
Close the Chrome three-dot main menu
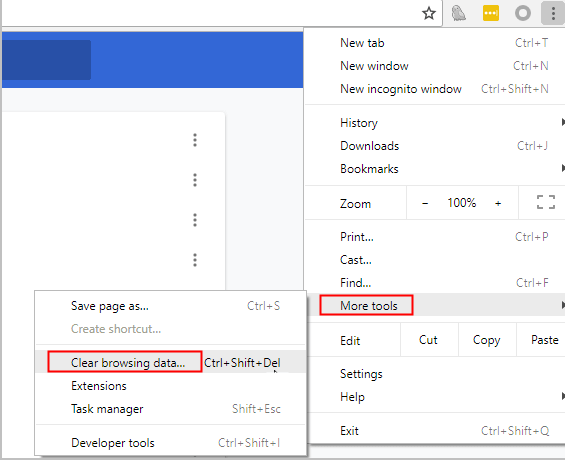pyautogui.click(x=553, y=13)
